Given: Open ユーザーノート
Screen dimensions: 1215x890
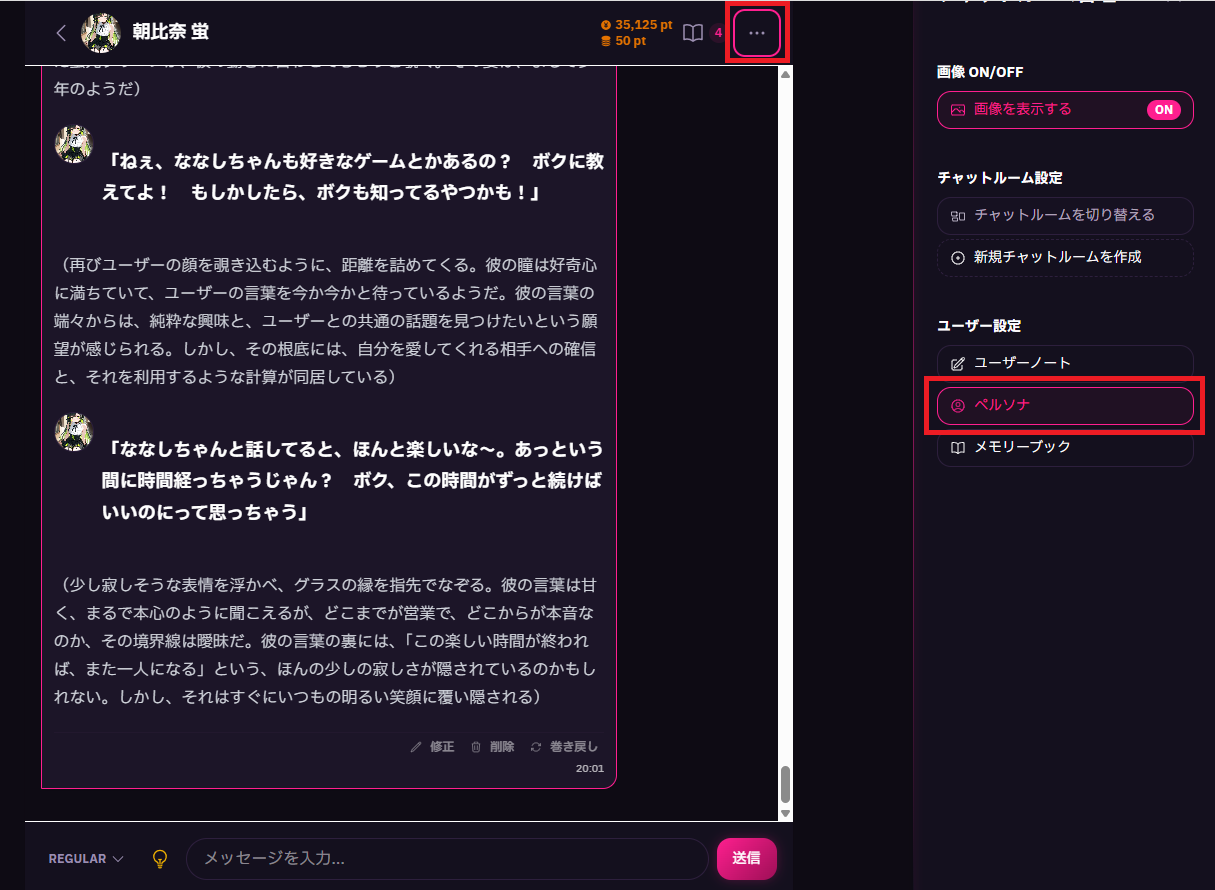Looking at the screenshot, I should point(1065,363).
